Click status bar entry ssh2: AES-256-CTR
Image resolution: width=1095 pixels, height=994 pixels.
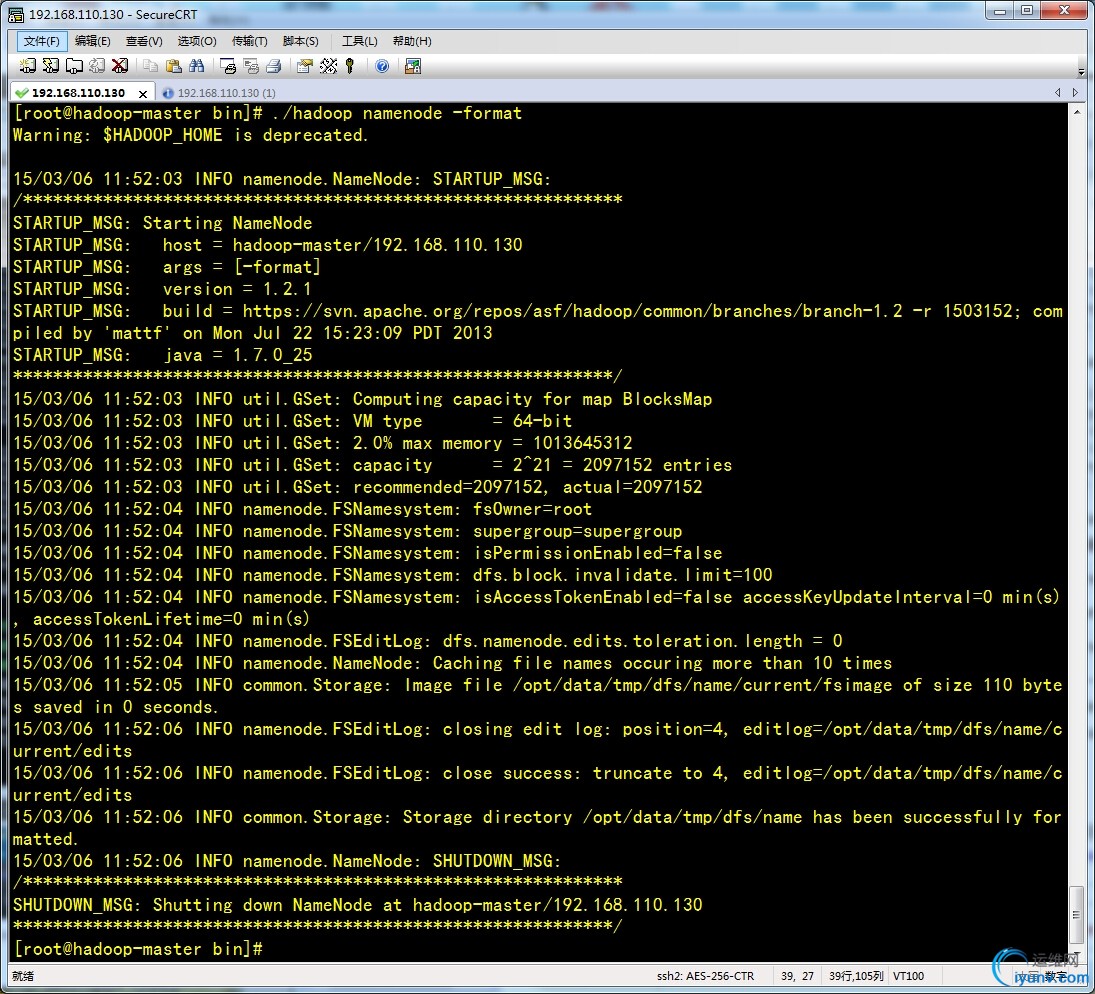[x=705, y=976]
